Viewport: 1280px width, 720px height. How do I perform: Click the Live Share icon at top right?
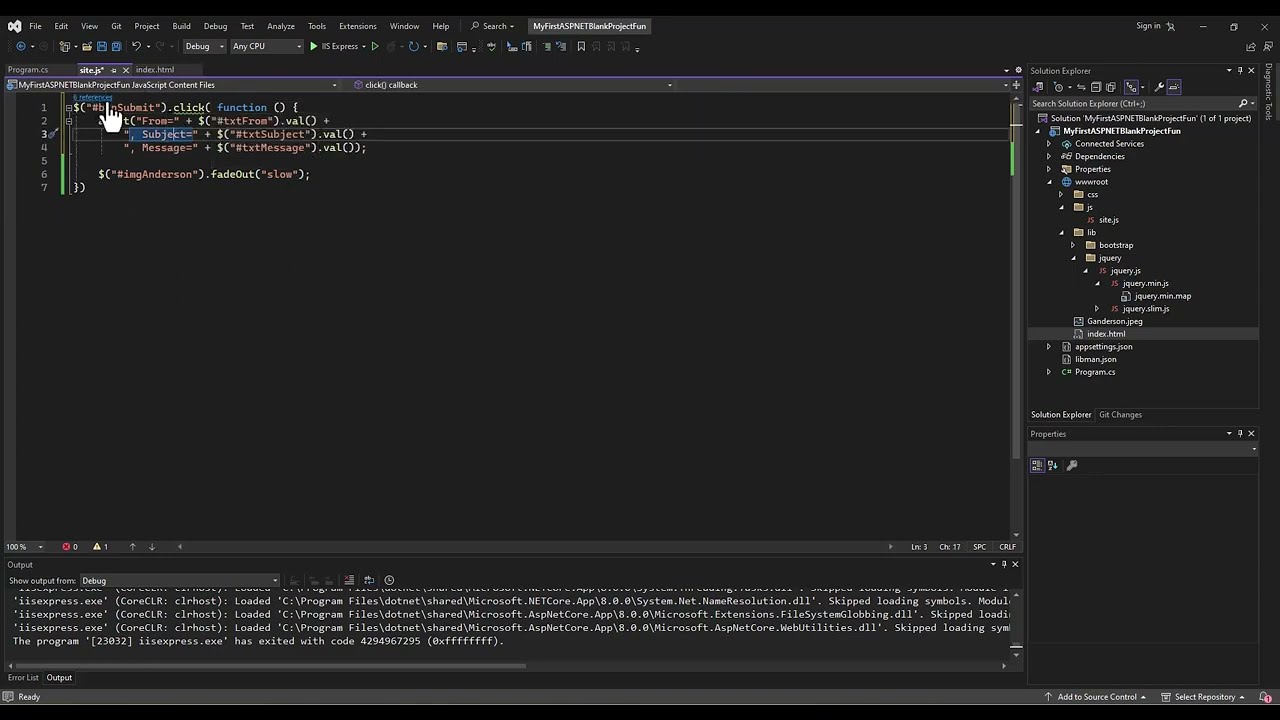1250,46
